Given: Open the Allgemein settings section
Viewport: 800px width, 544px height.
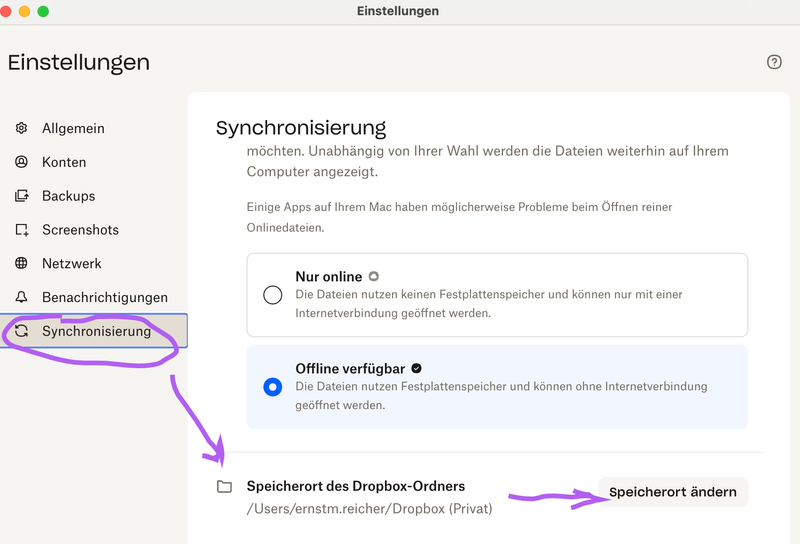Looking at the screenshot, I should tap(73, 128).
